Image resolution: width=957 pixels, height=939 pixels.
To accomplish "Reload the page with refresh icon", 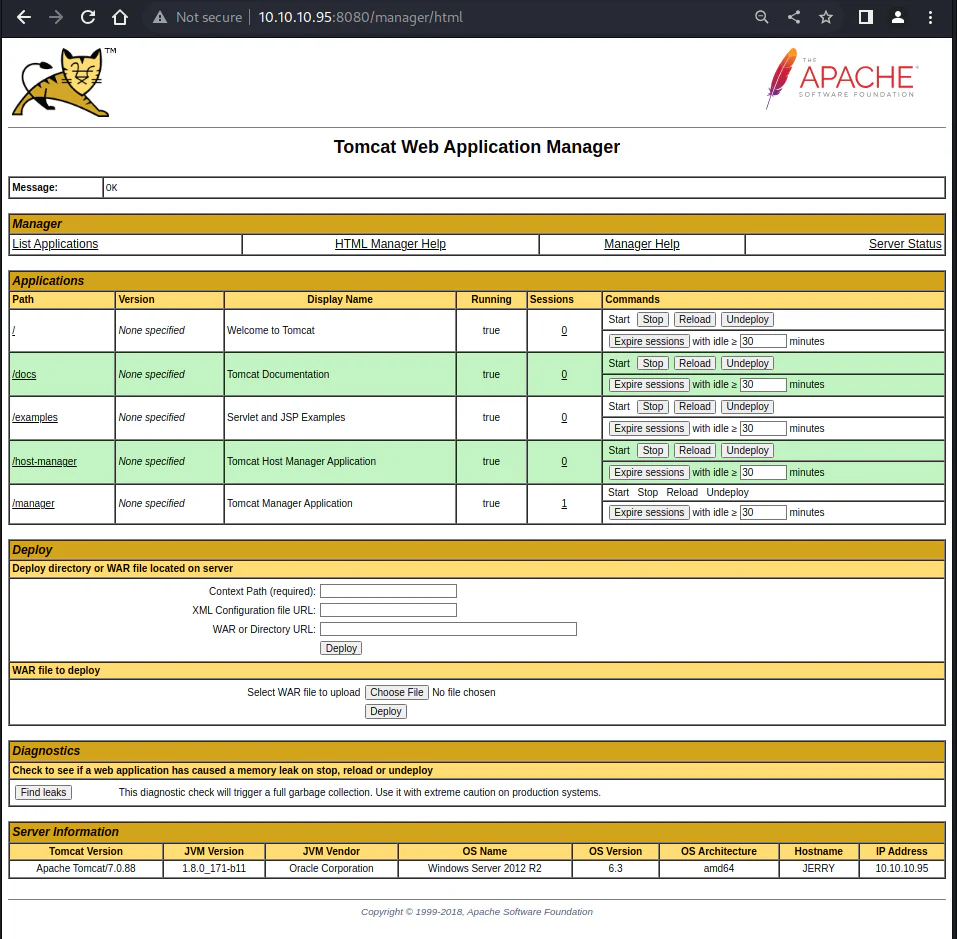I will (x=88, y=17).
